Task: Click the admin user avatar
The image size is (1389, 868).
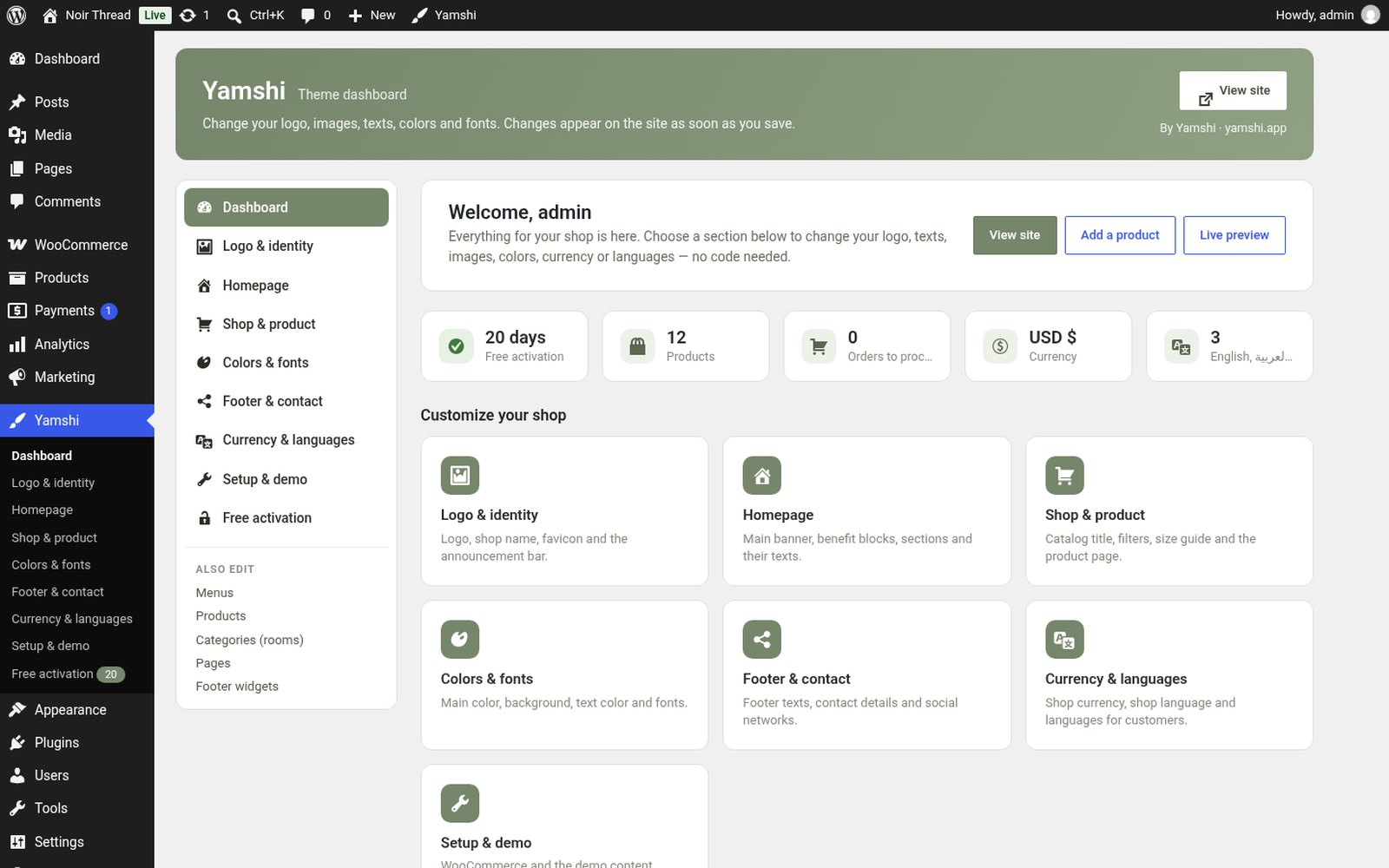Action: [x=1371, y=15]
